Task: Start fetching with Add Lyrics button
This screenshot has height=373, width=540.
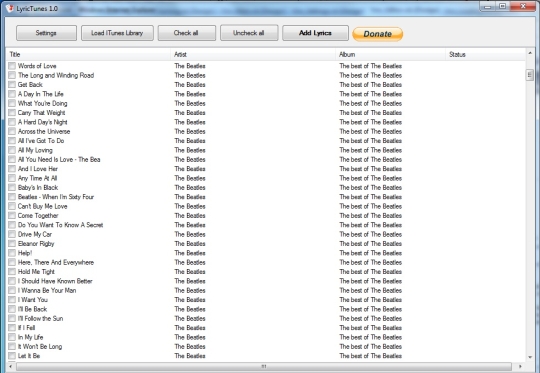Action: 315,33
